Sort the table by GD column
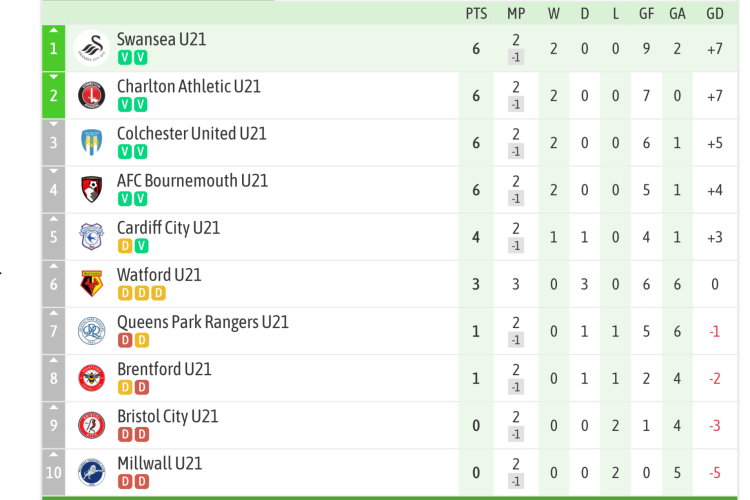 [714, 13]
